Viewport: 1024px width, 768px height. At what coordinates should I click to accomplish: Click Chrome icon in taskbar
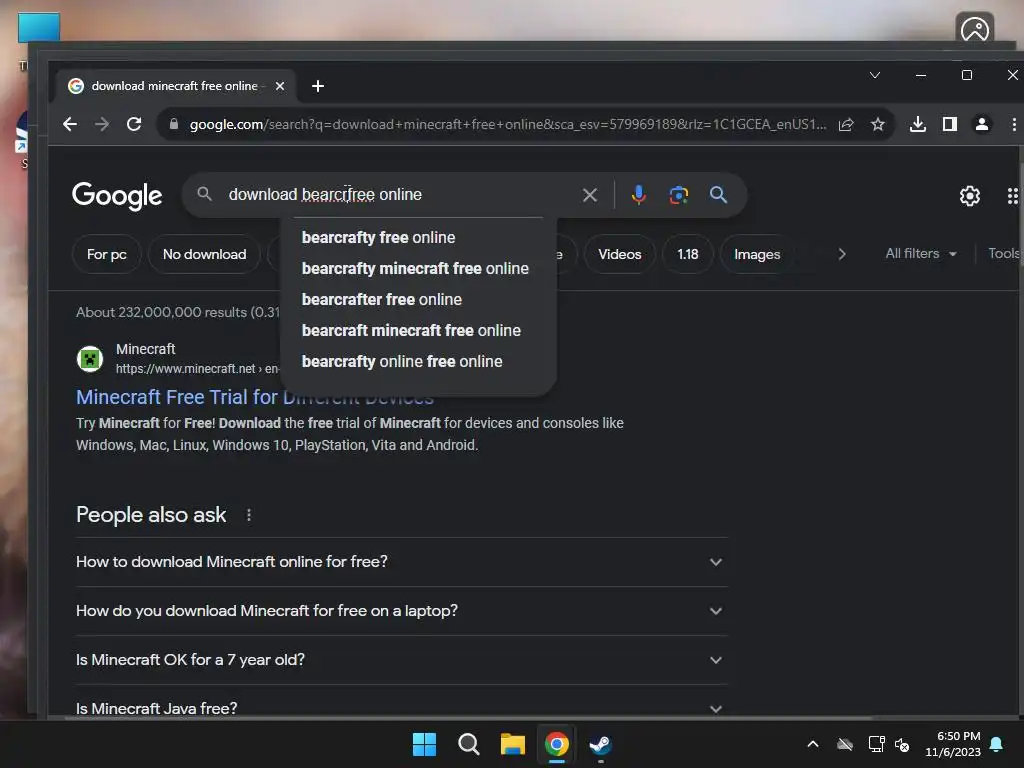coord(557,744)
